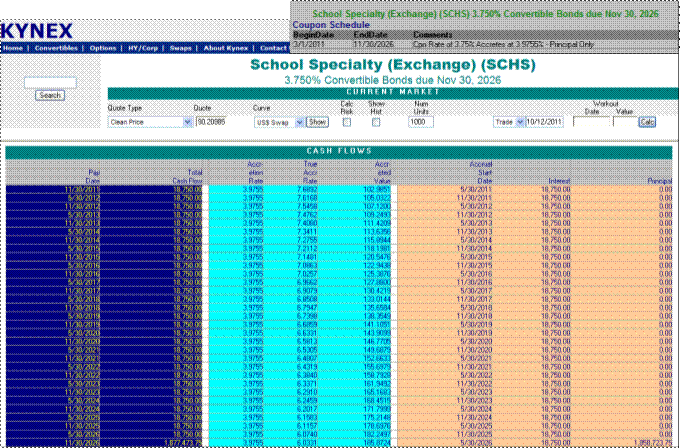This screenshot has height=448, width=680.
Task: Open the HY/Corp menu item
Action: (x=143, y=48)
